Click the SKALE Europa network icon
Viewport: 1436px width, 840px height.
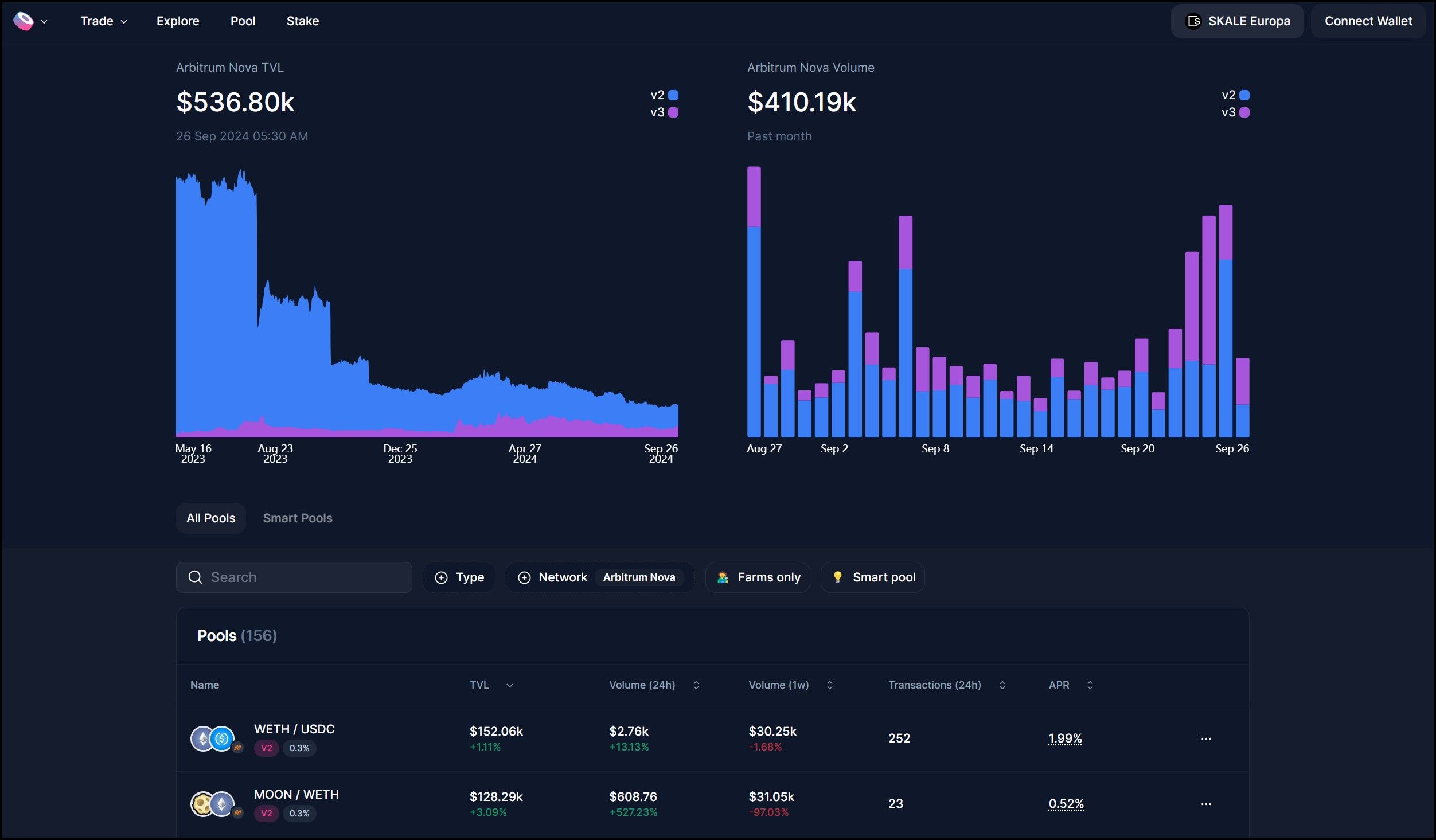click(x=1193, y=21)
